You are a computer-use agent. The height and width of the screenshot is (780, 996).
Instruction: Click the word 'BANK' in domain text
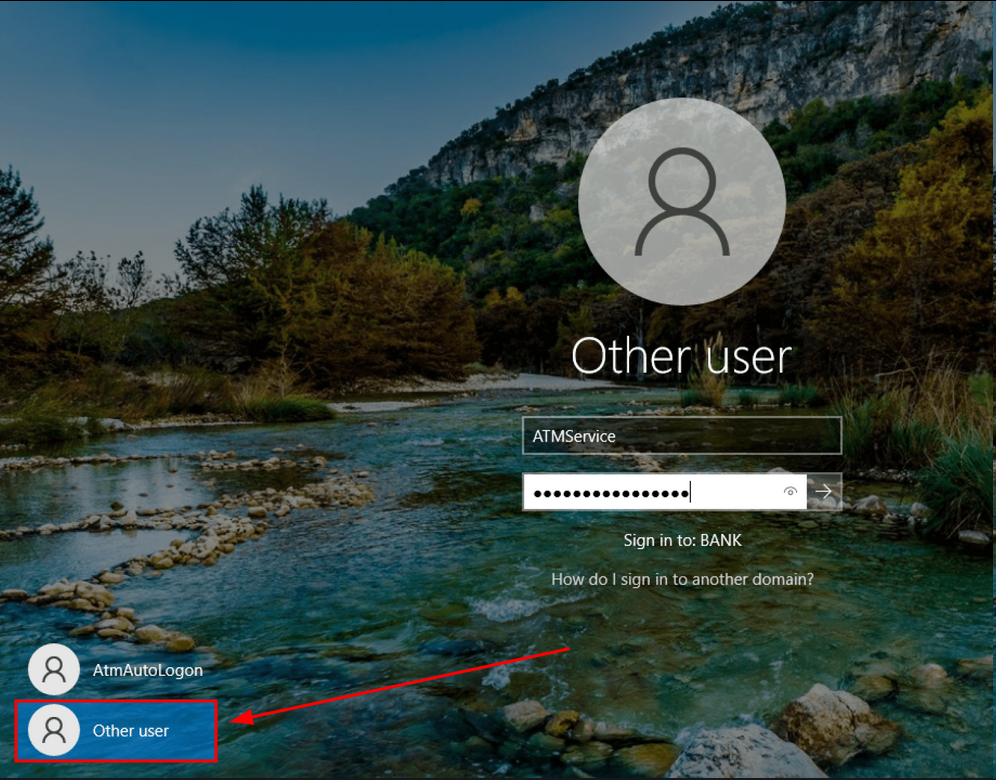(721, 541)
